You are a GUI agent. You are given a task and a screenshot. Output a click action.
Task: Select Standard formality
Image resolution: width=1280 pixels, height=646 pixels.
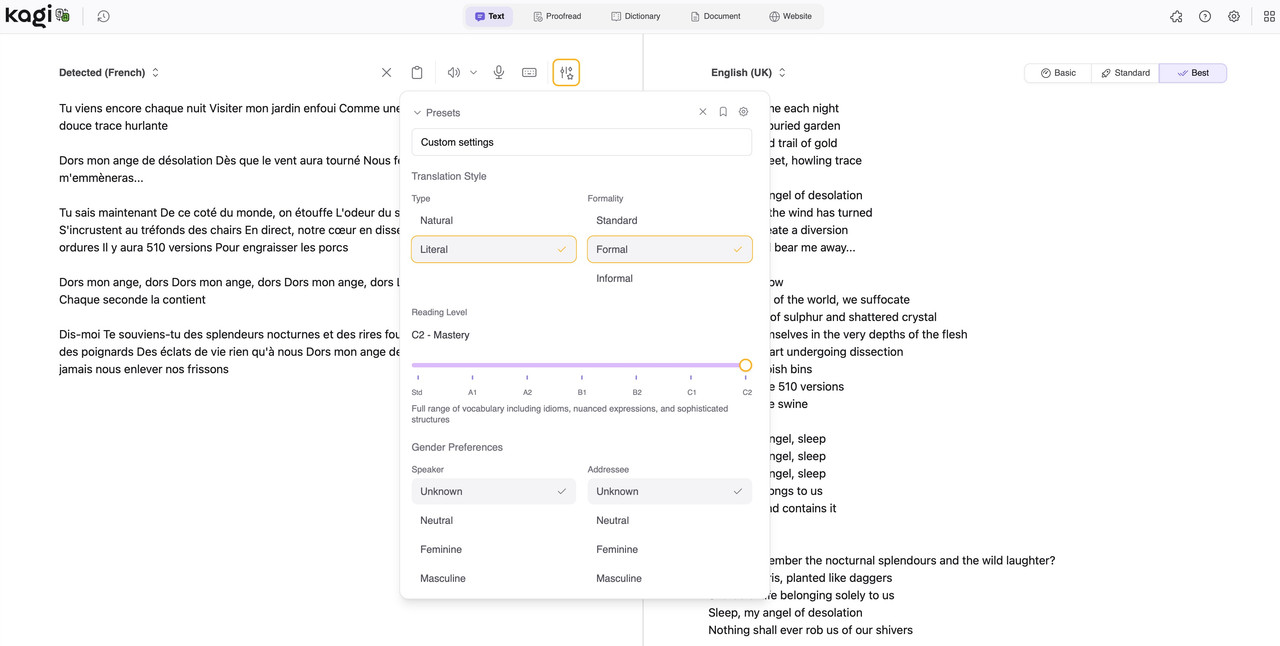(670, 220)
